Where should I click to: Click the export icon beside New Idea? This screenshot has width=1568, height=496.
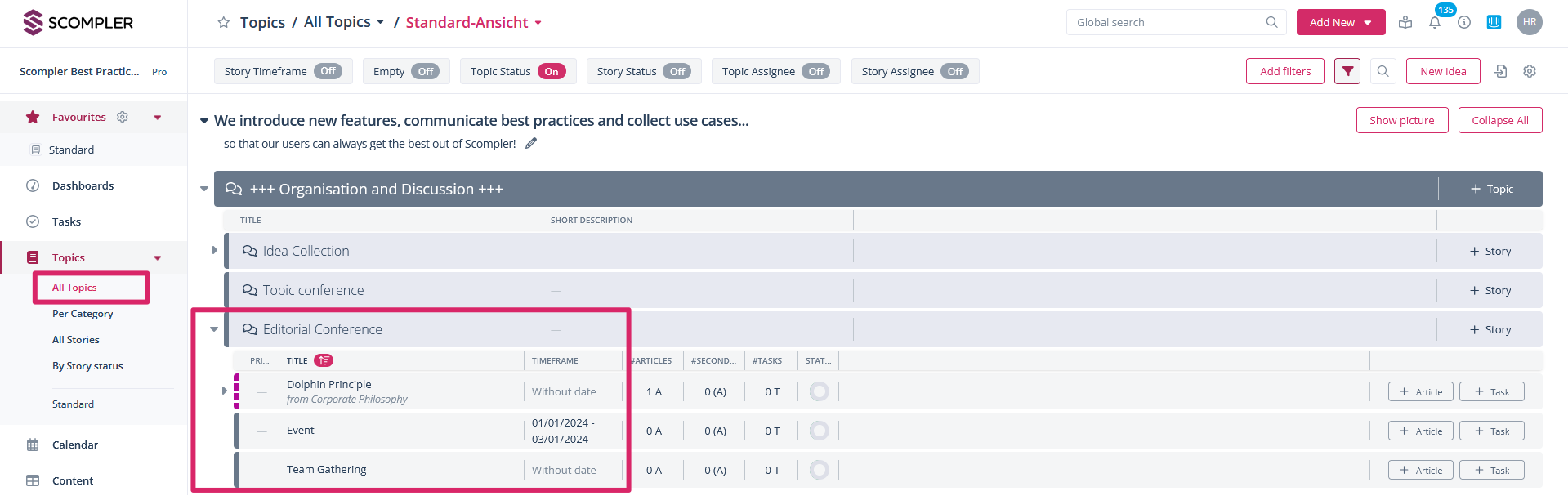click(1500, 72)
